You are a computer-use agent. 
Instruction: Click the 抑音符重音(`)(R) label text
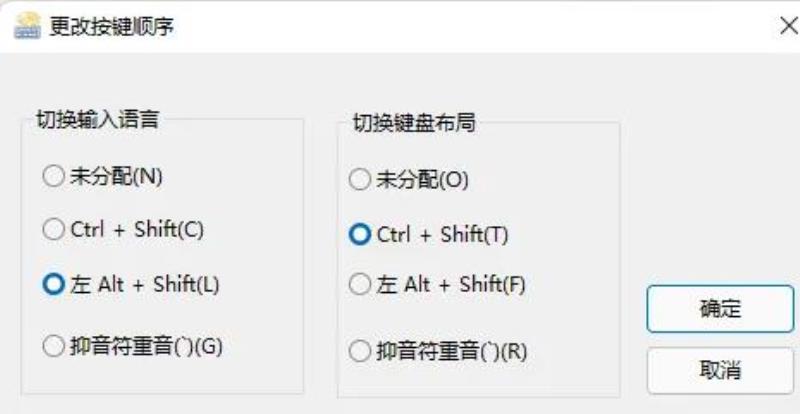(x=452, y=352)
